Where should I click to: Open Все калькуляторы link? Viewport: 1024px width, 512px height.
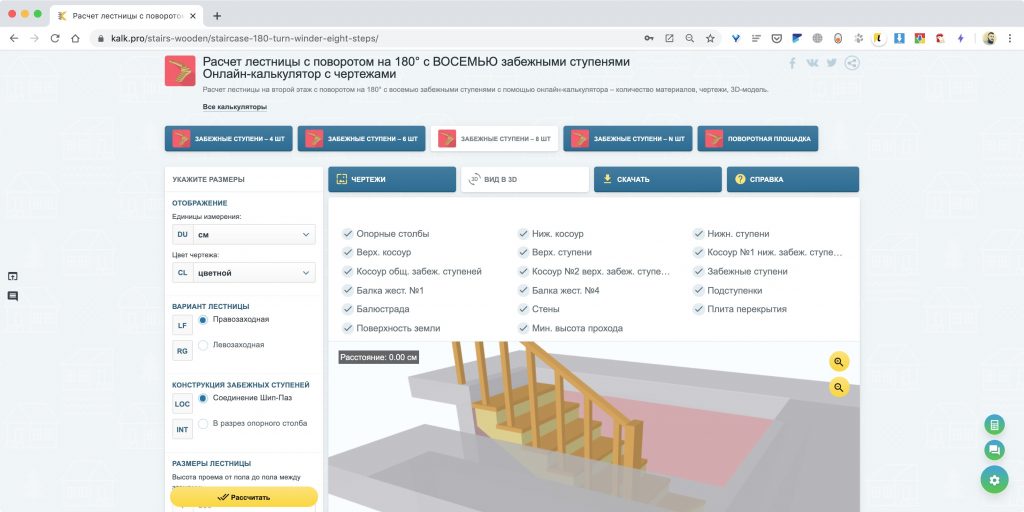click(x=234, y=107)
